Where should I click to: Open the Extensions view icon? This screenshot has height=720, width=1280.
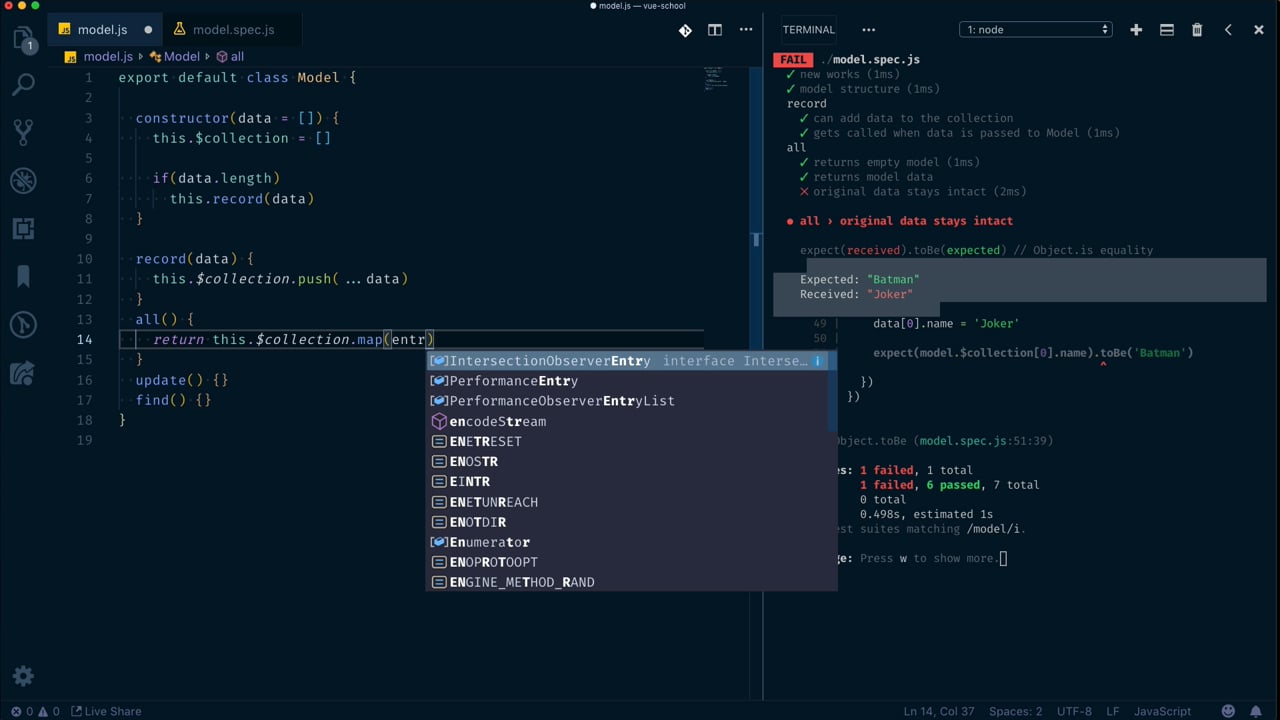(23, 228)
